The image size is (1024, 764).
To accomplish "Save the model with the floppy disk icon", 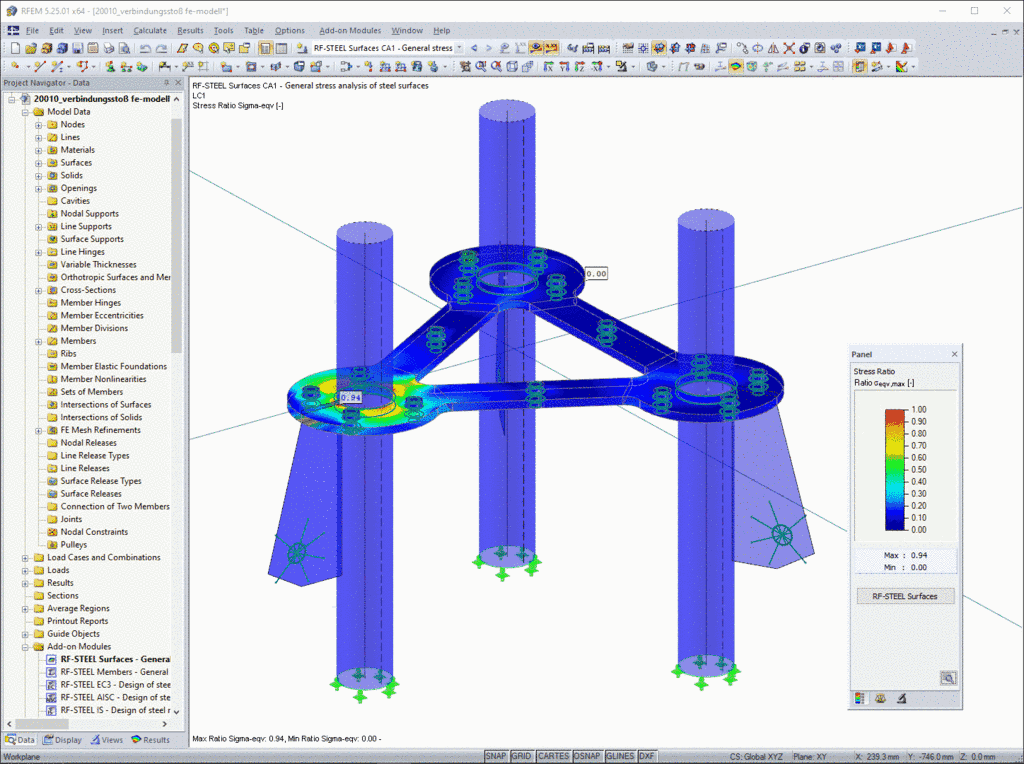I will point(78,48).
